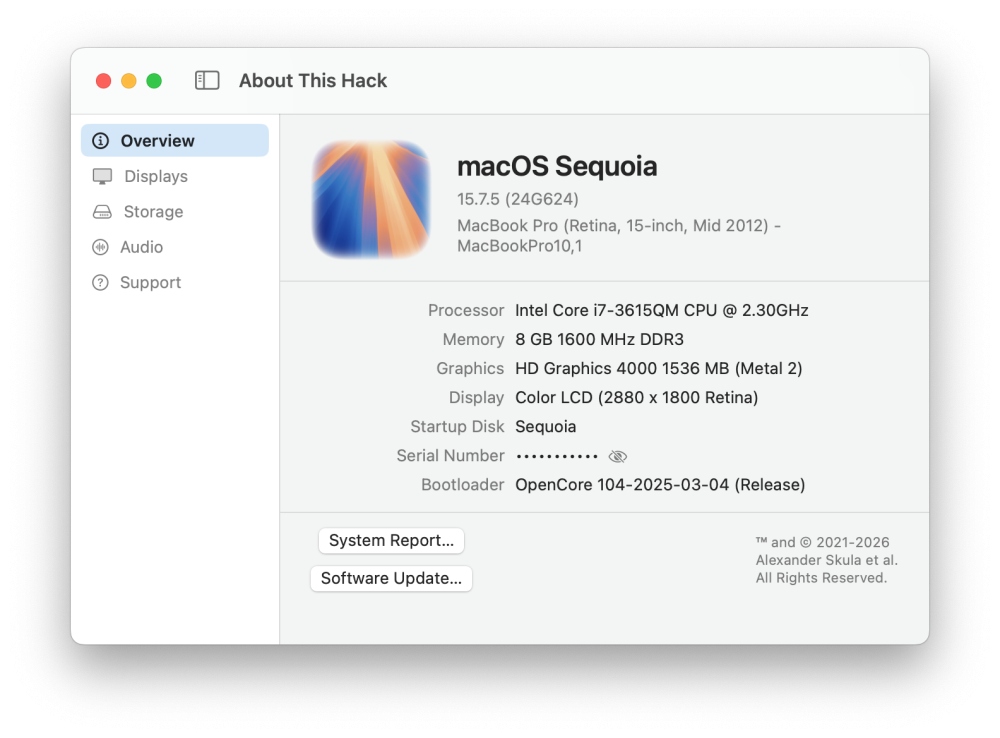Viewport: 1000px width, 738px height.
Task: Click the Processor label
Action: coord(466,311)
